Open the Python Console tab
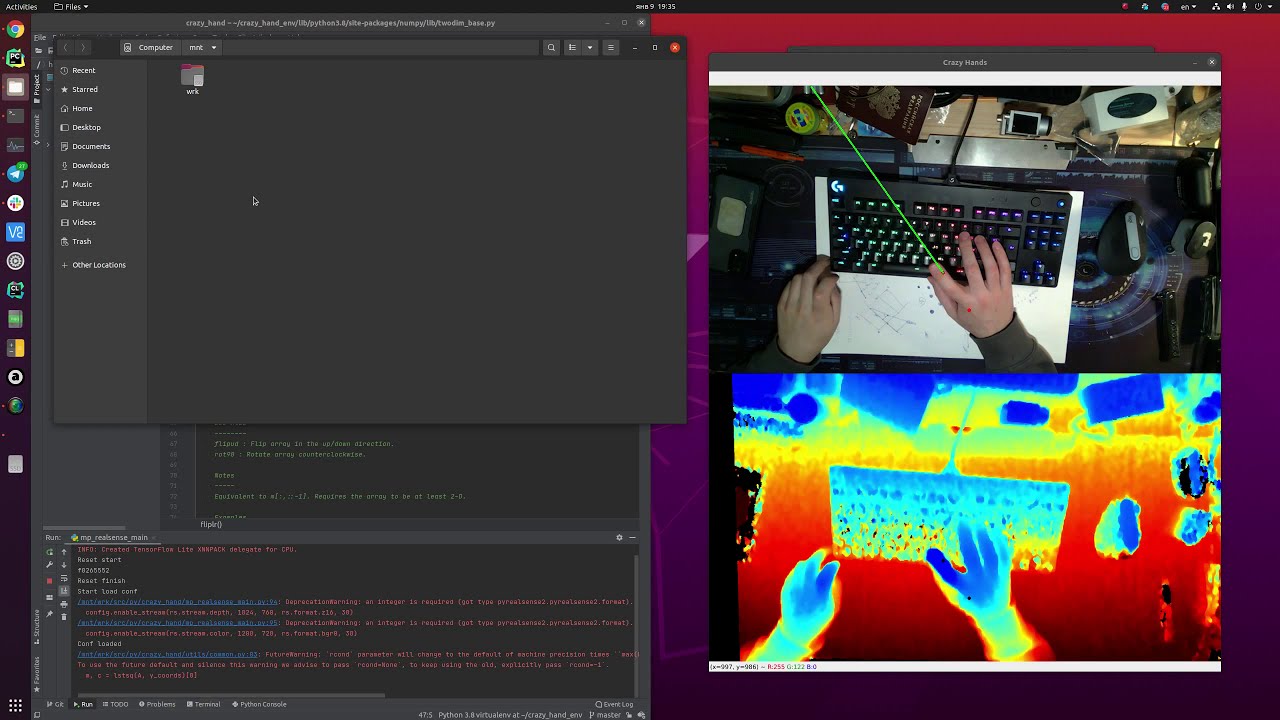This screenshot has width=1280, height=720. click(x=259, y=704)
